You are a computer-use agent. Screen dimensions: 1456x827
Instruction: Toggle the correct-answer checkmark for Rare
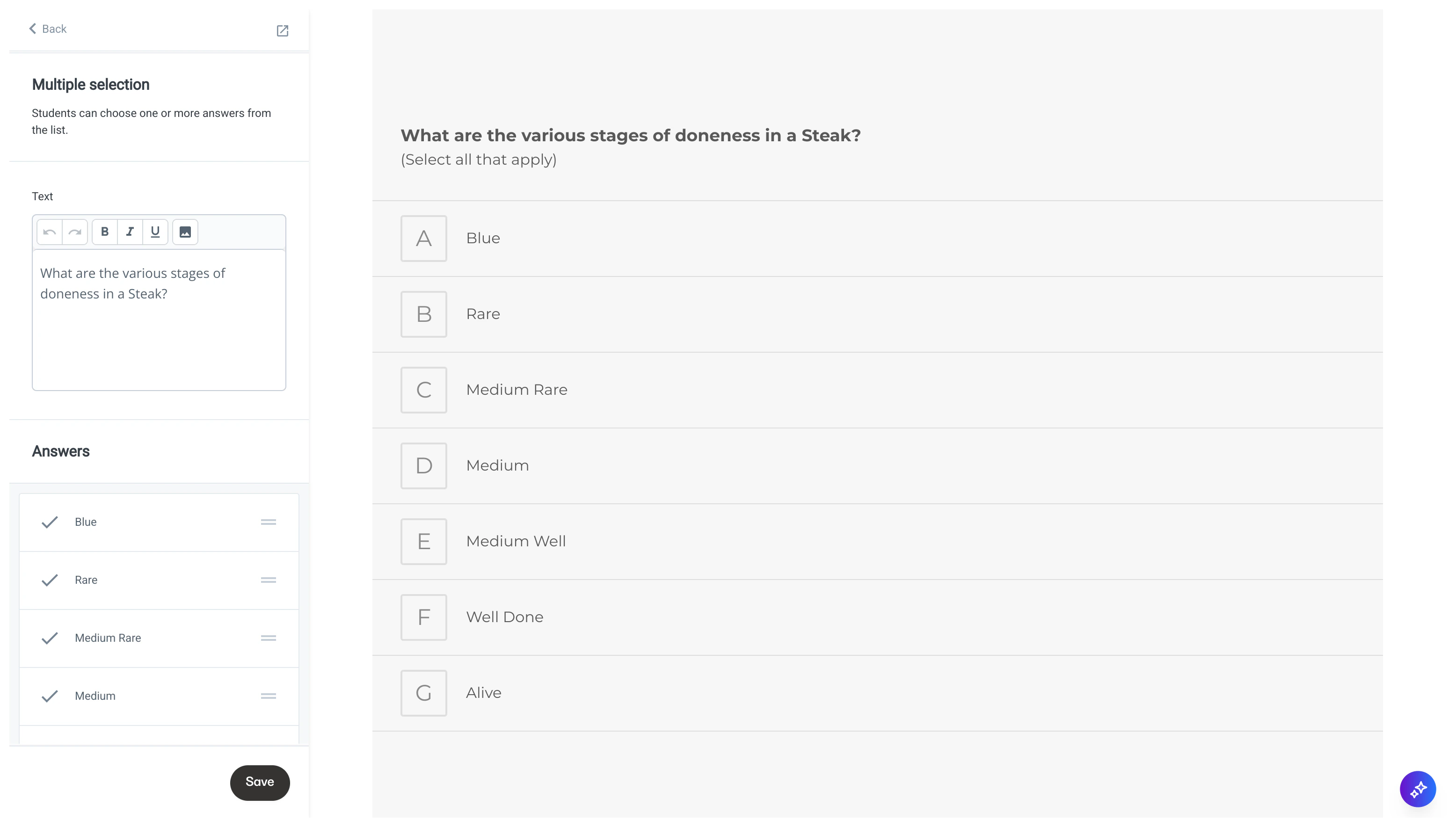[x=50, y=580]
